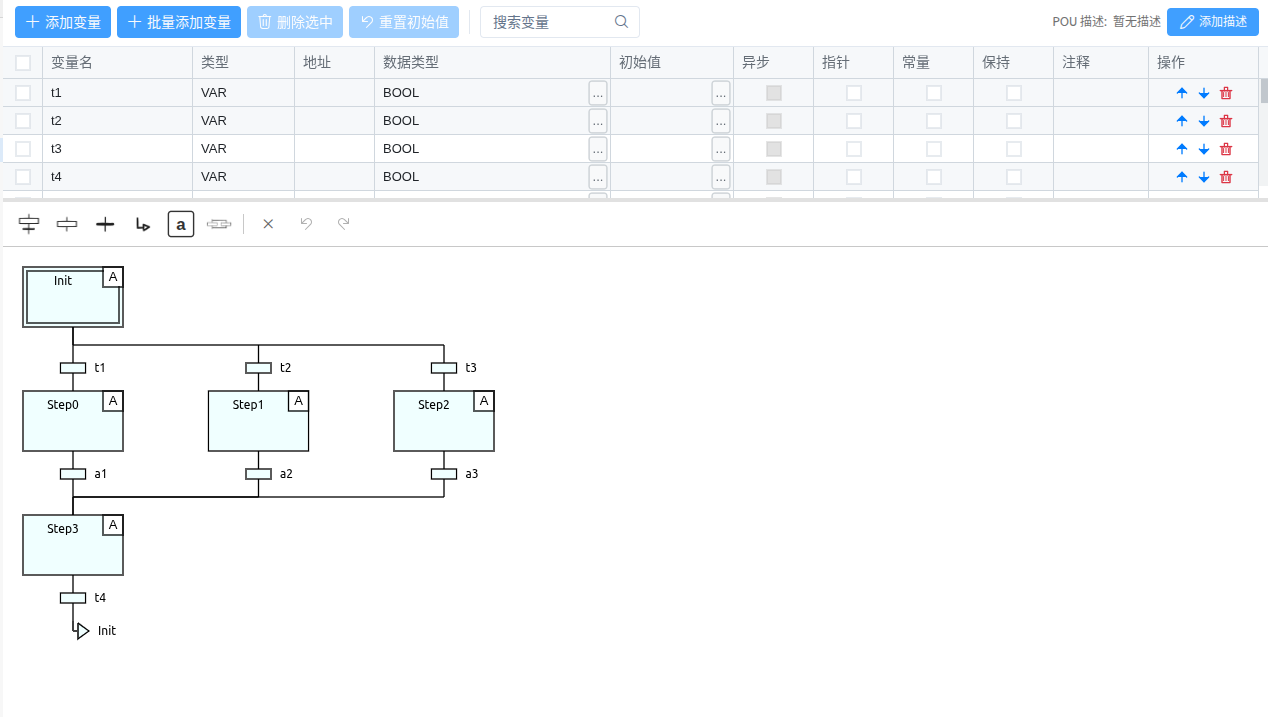Click the 重置初始值 button
The height and width of the screenshot is (717, 1268).
point(404,22)
